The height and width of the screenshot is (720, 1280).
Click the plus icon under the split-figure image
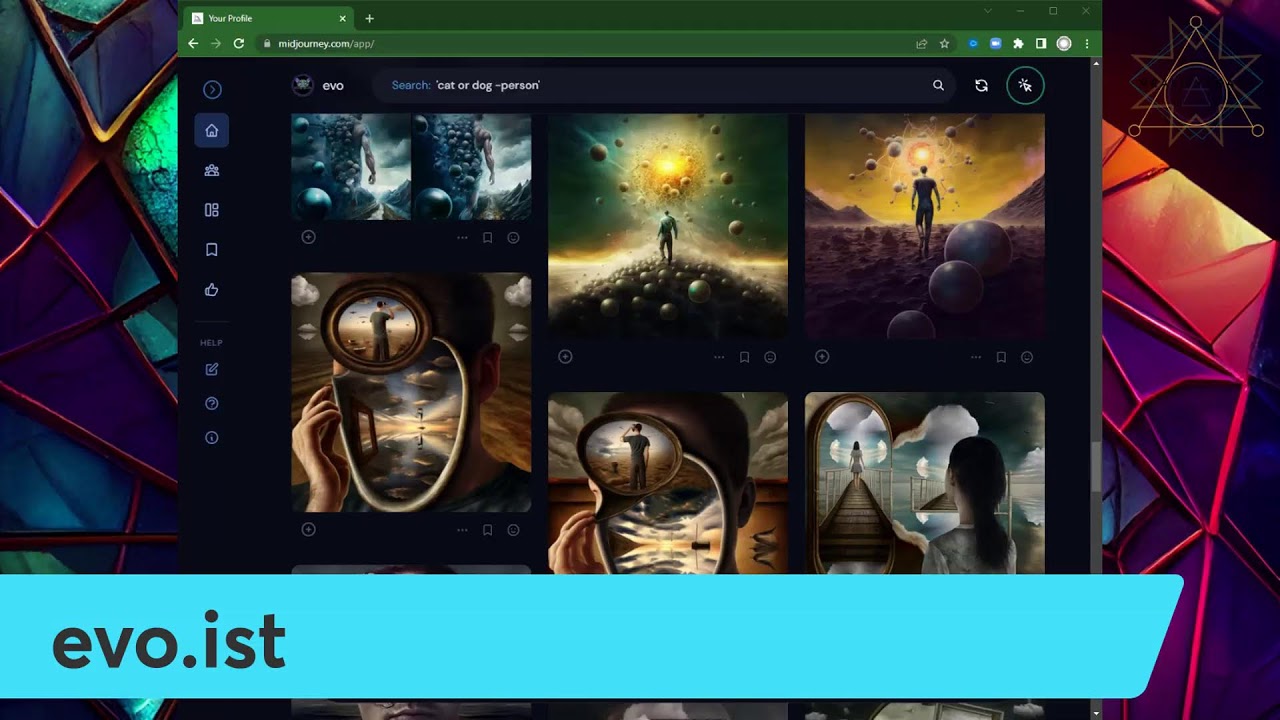point(309,237)
